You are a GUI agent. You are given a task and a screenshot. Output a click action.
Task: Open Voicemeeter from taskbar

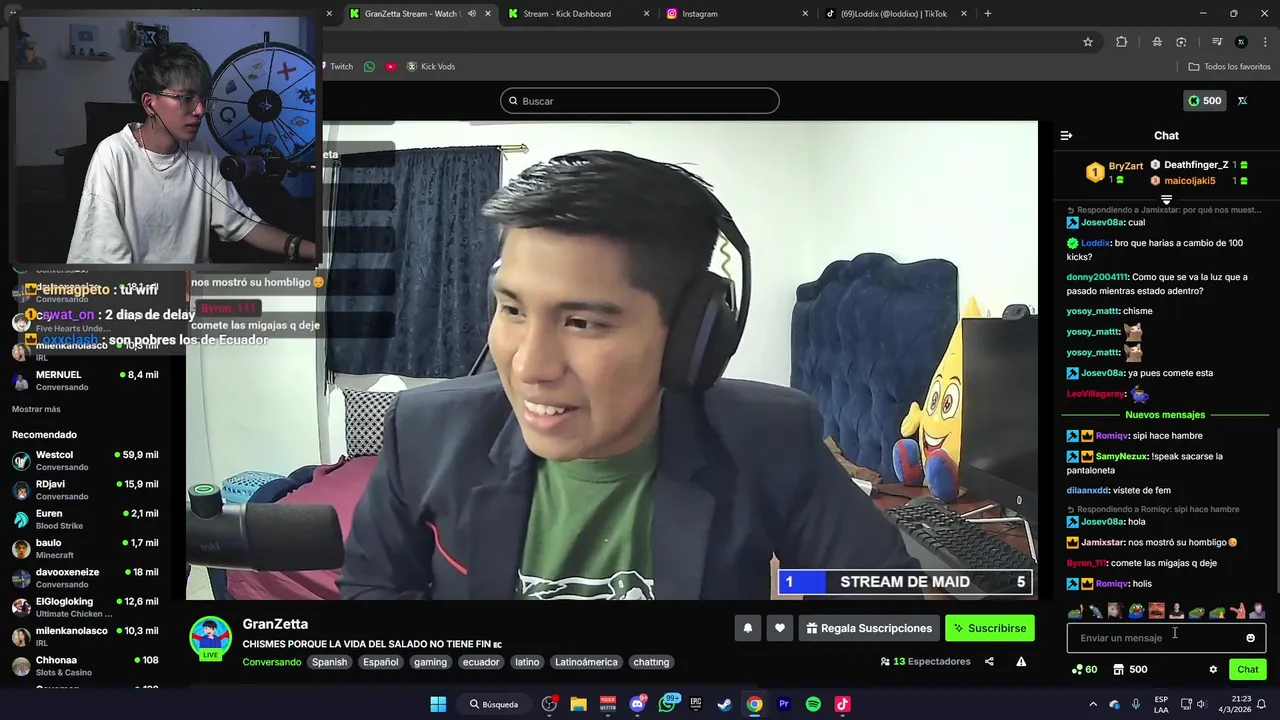pos(608,704)
